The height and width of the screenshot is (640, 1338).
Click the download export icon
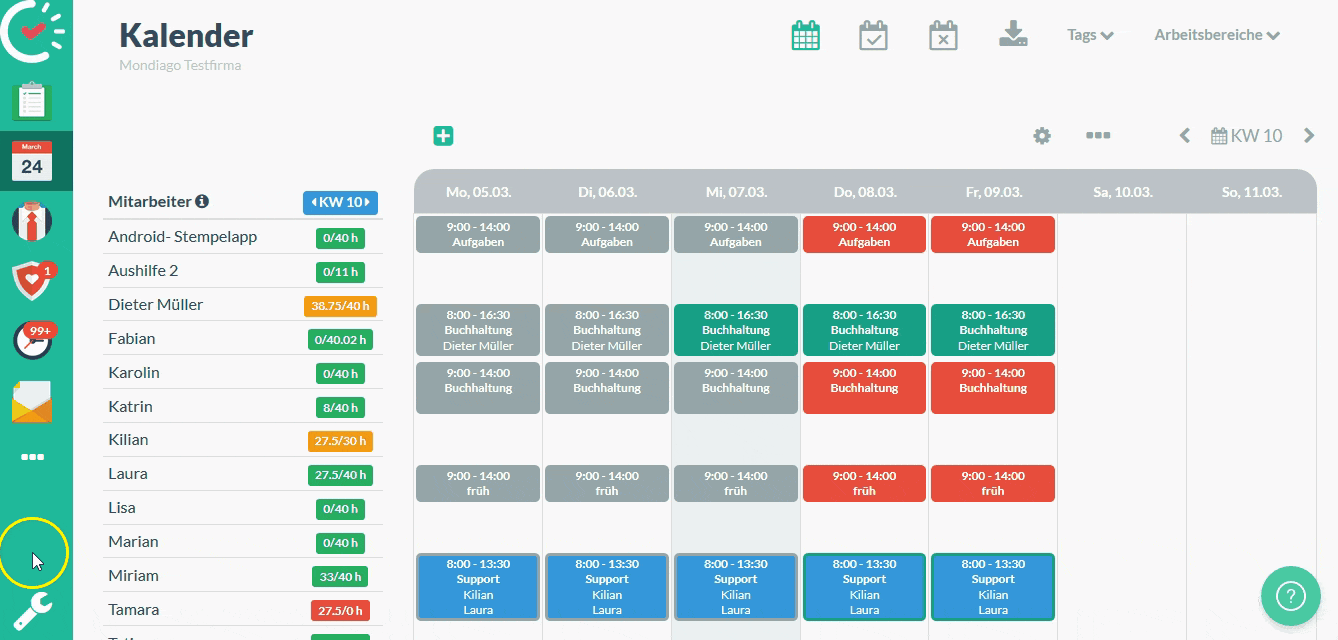(1013, 35)
